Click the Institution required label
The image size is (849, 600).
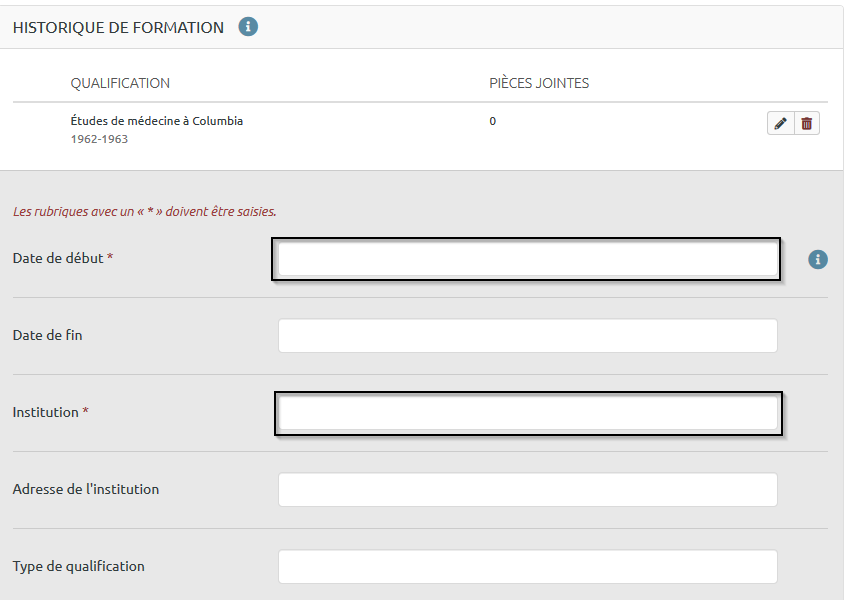click(46, 412)
